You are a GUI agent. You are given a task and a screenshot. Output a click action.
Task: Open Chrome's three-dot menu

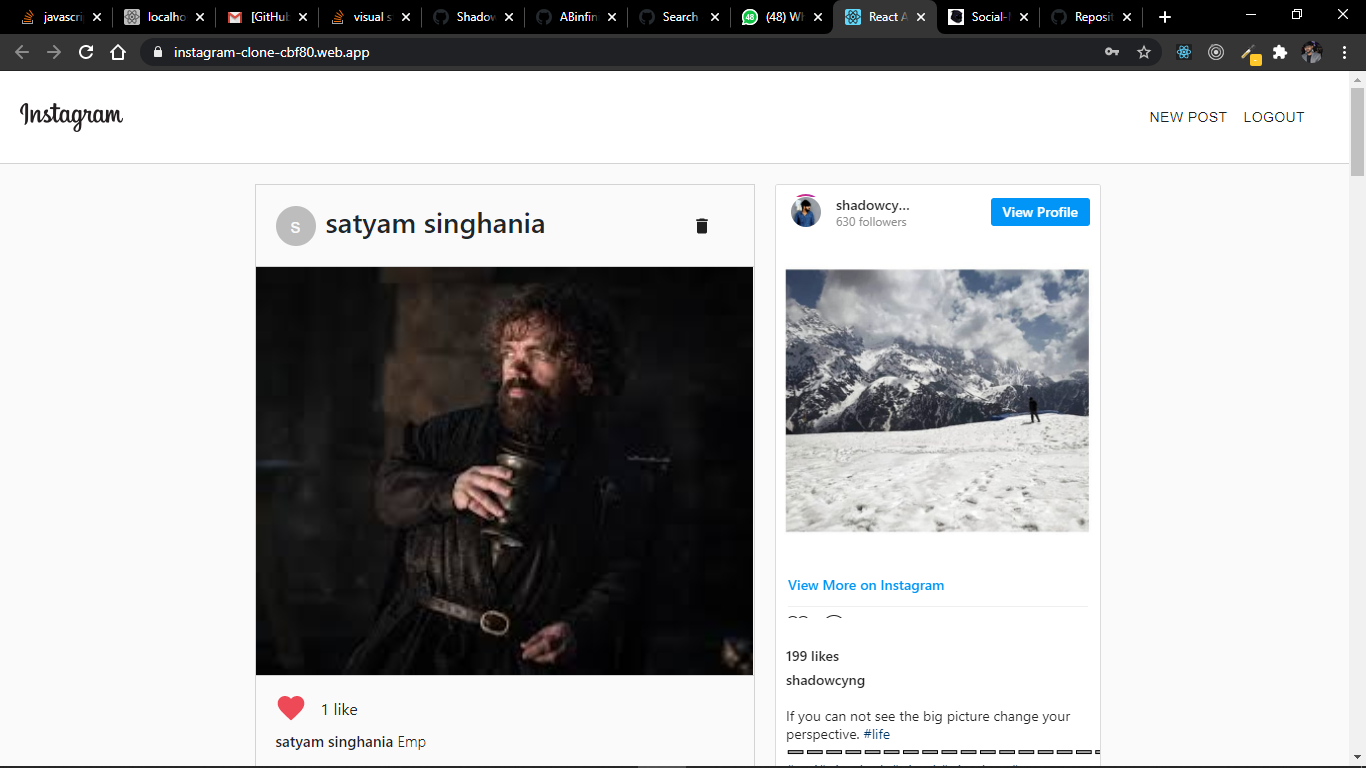pos(1345,51)
